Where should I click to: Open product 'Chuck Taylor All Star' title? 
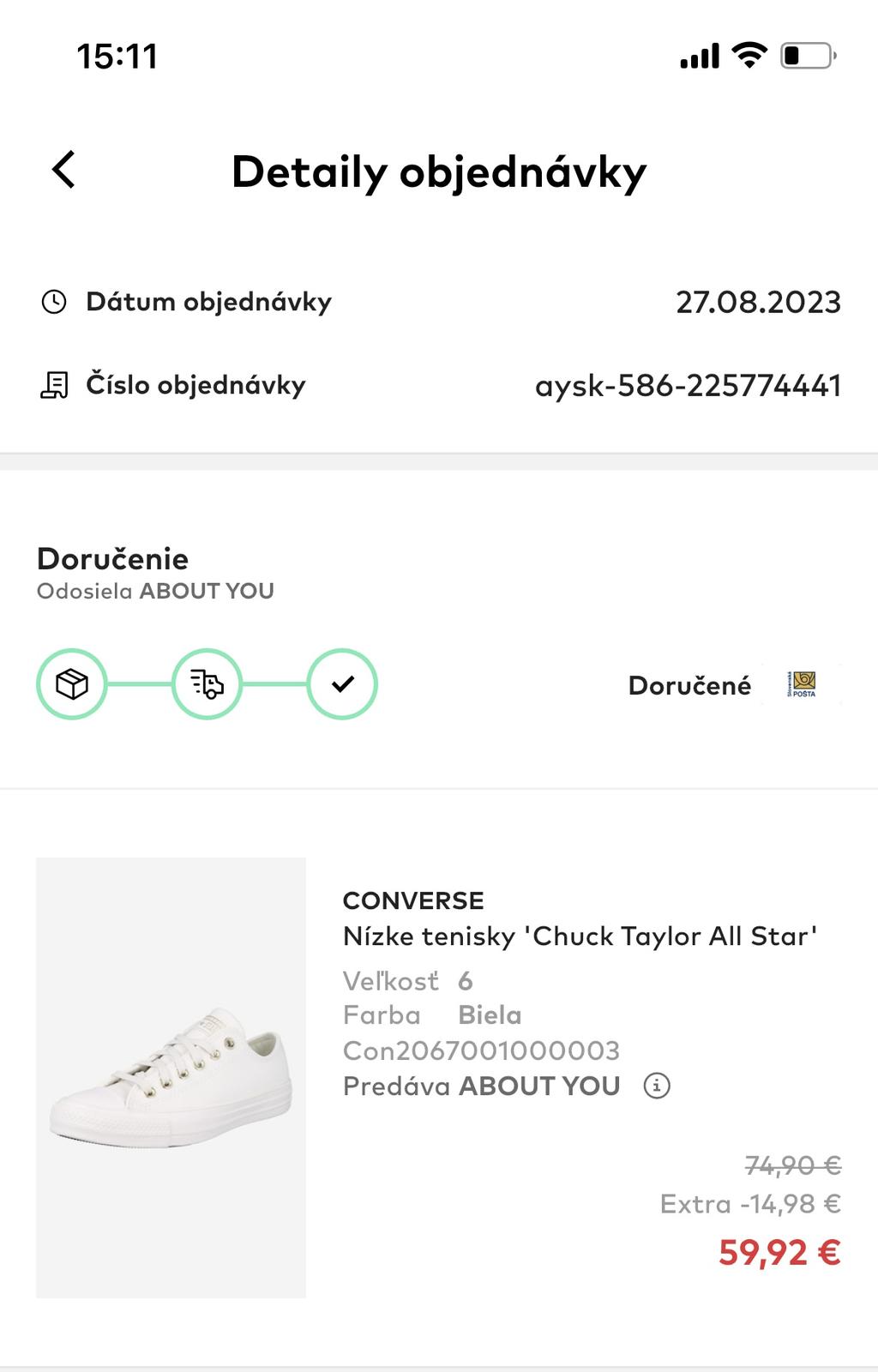[x=580, y=936]
